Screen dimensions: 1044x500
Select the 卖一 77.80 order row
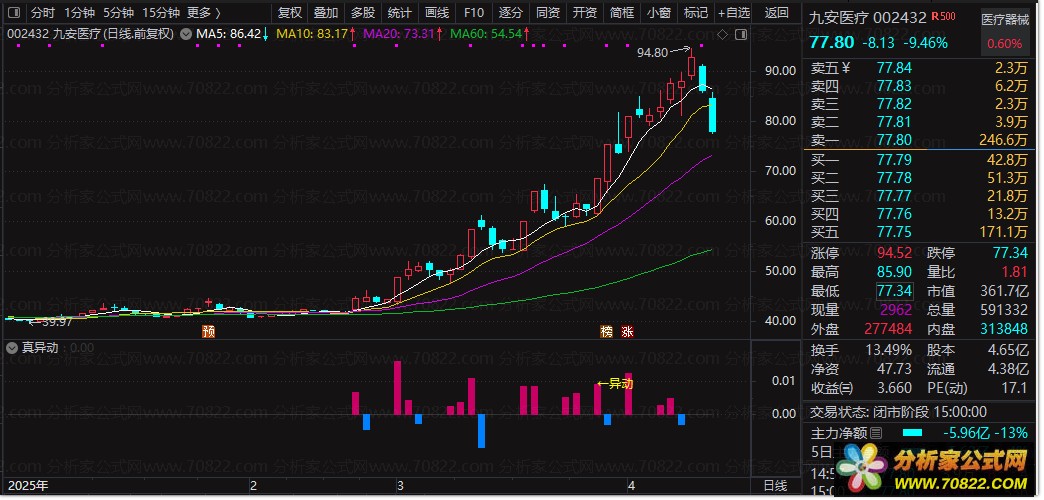click(x=919, y=140)
